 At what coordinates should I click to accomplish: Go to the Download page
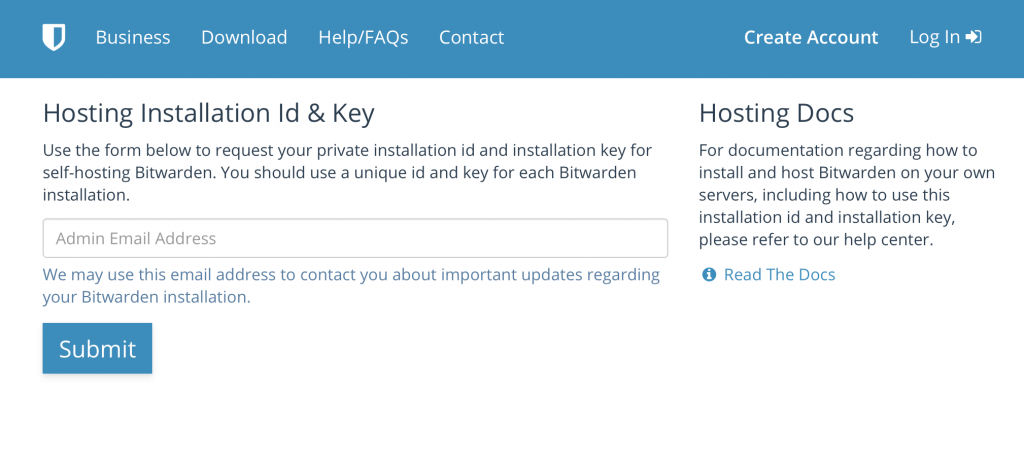(x=244, y=37)
